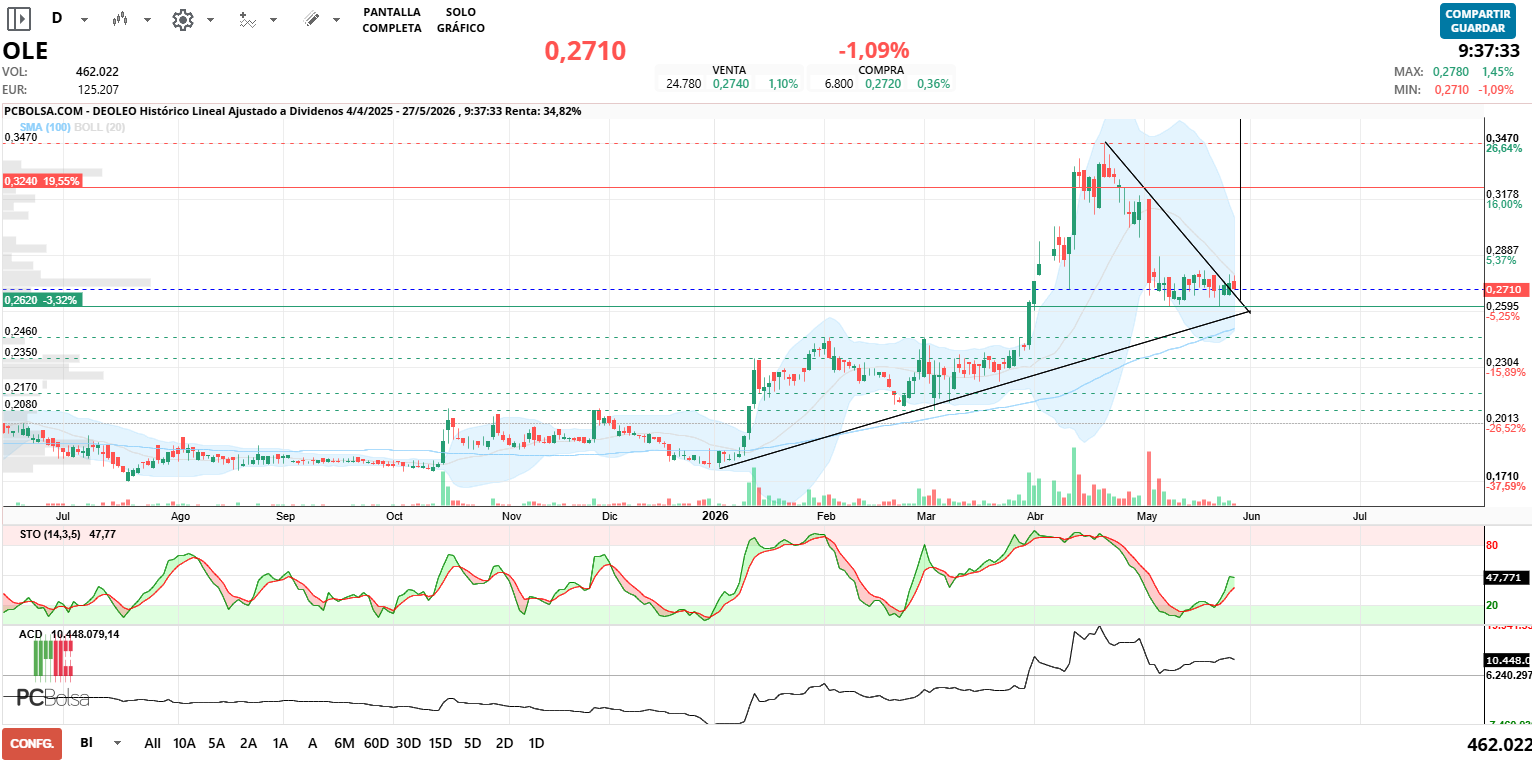Expand the D timeframe dropdown arrow
1536x766 pixels.
(x=84, y=20)
